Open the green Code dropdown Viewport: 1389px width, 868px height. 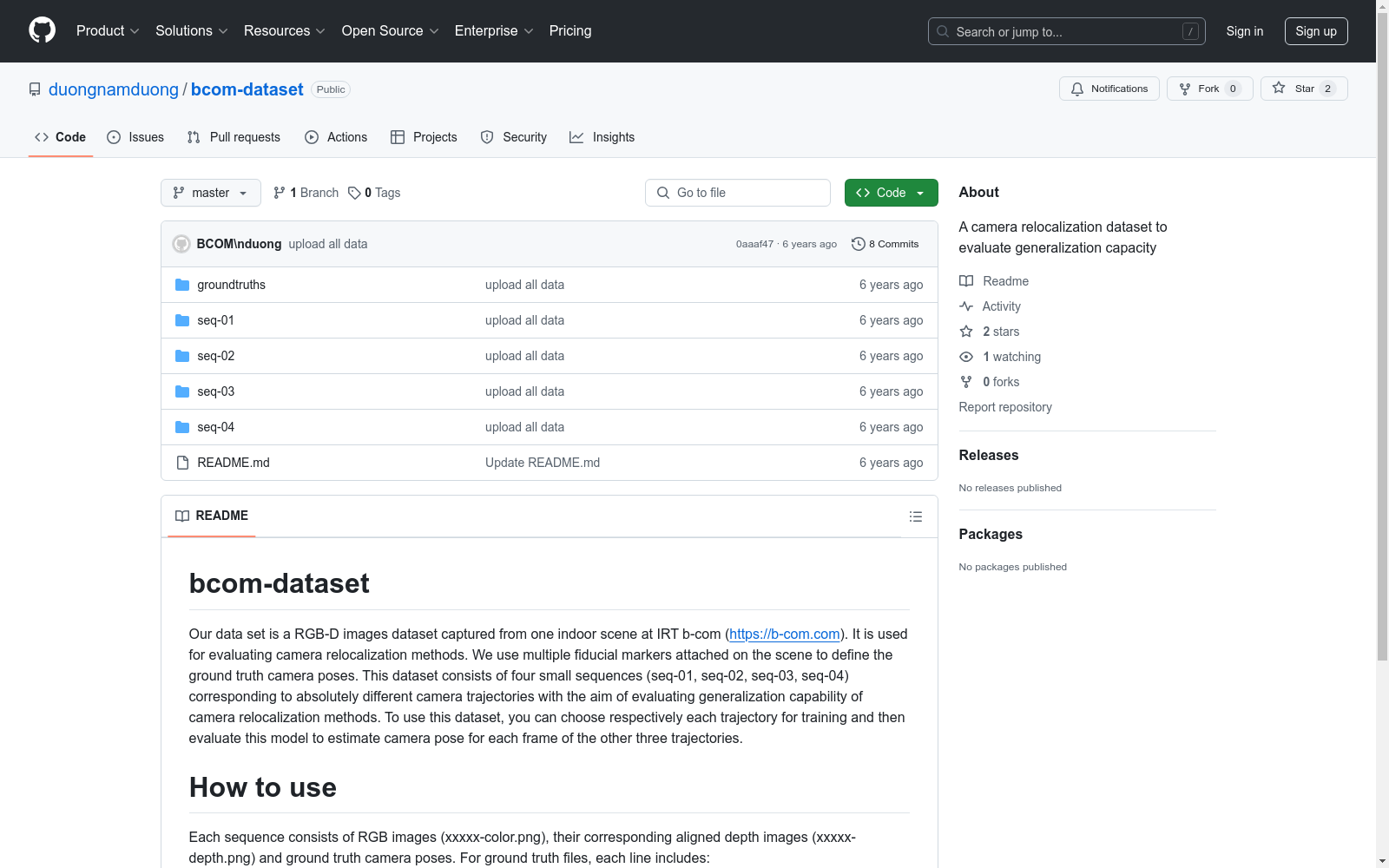point(892,193)
